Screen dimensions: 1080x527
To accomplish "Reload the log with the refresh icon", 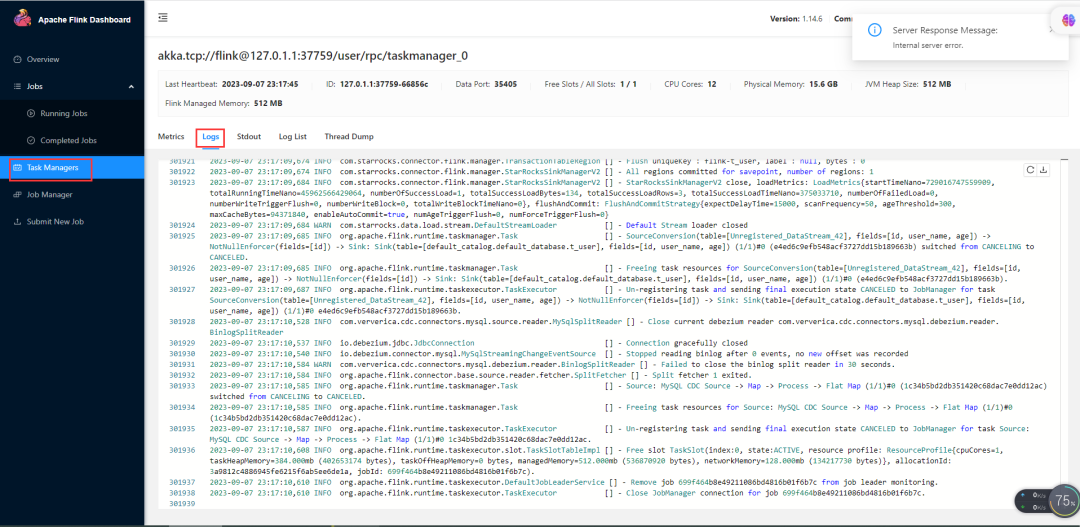I will tap(1031, 170).
